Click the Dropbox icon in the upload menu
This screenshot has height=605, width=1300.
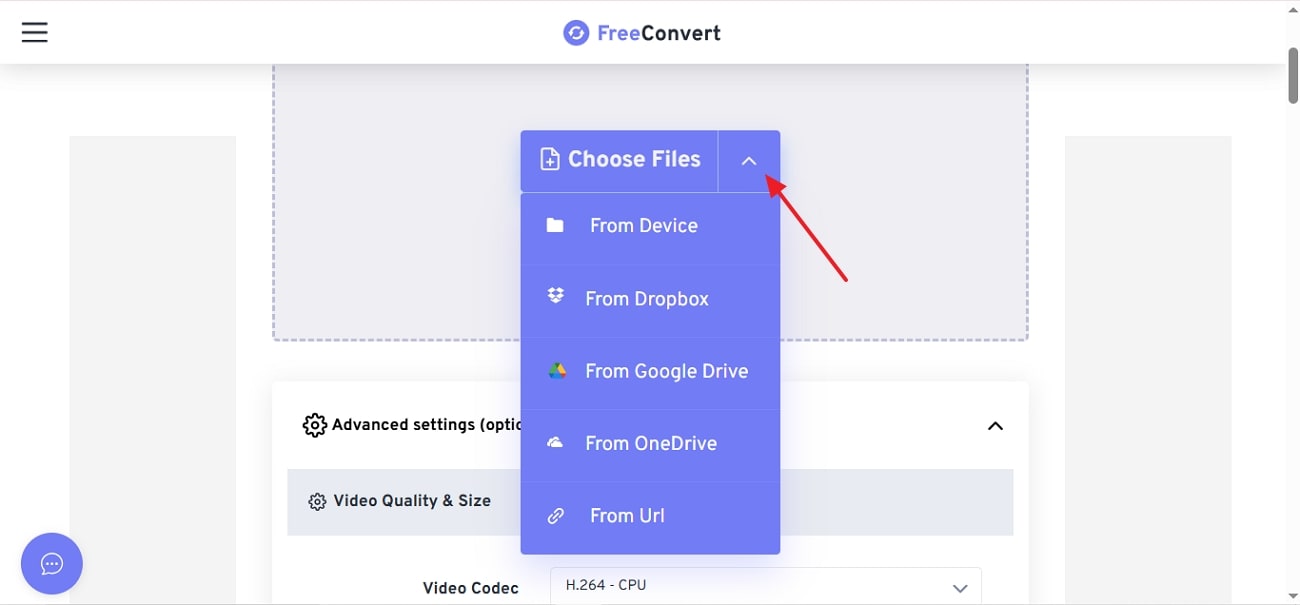click(x=555, y=296)
